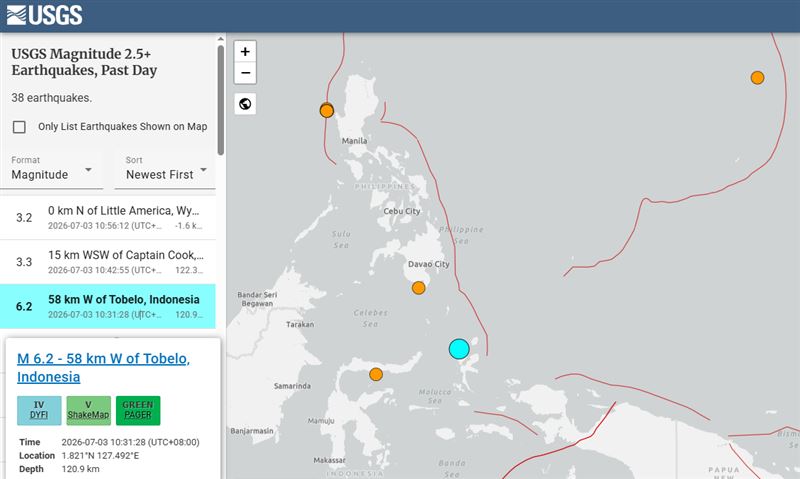Select the 6.2 Tobelo, Indonesia earthquake row
The height and width of the screenshot is (479, 800).
coord(108,306)
